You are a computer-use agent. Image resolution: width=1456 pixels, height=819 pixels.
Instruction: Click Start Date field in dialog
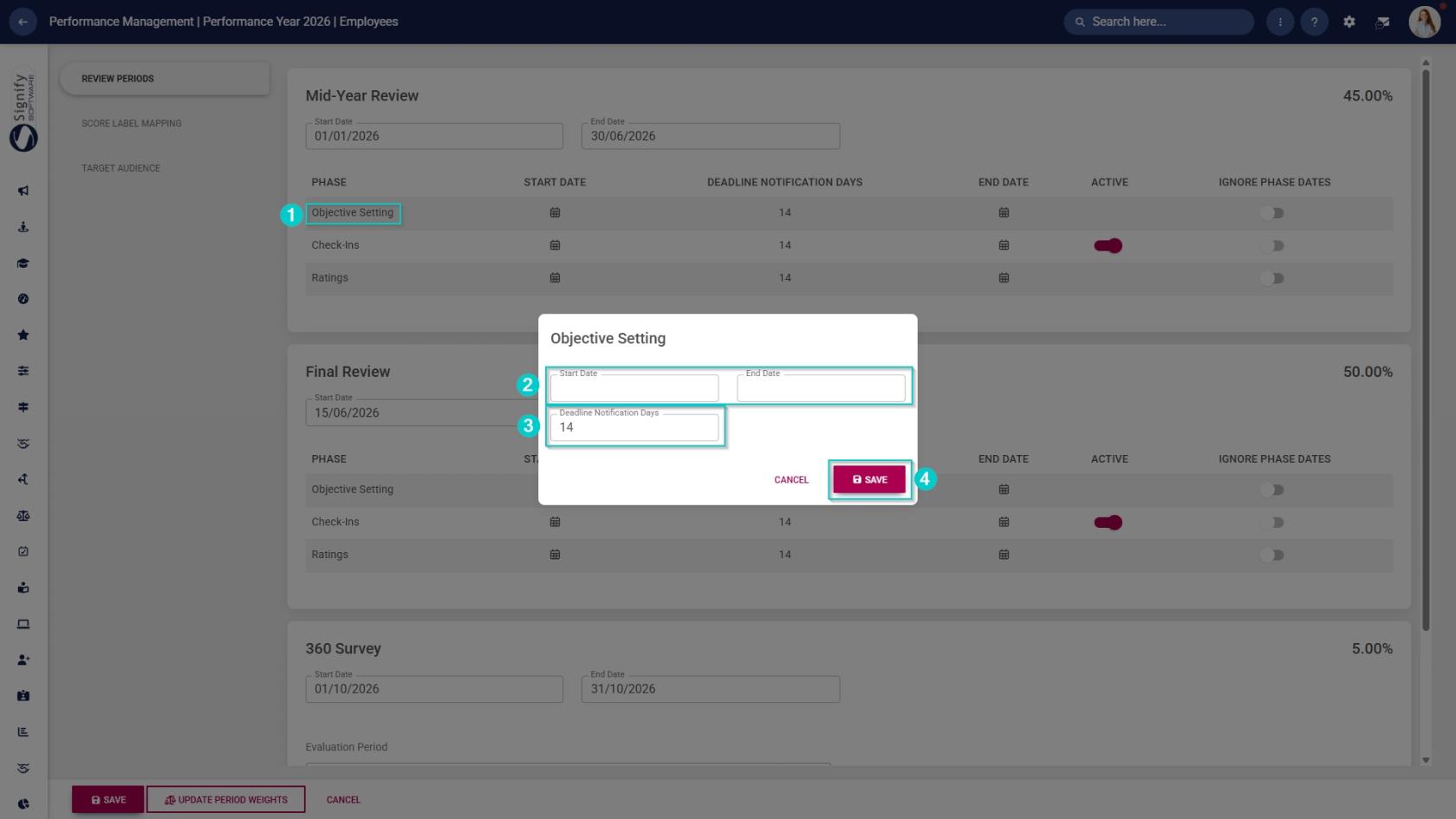tap(634, 387)
